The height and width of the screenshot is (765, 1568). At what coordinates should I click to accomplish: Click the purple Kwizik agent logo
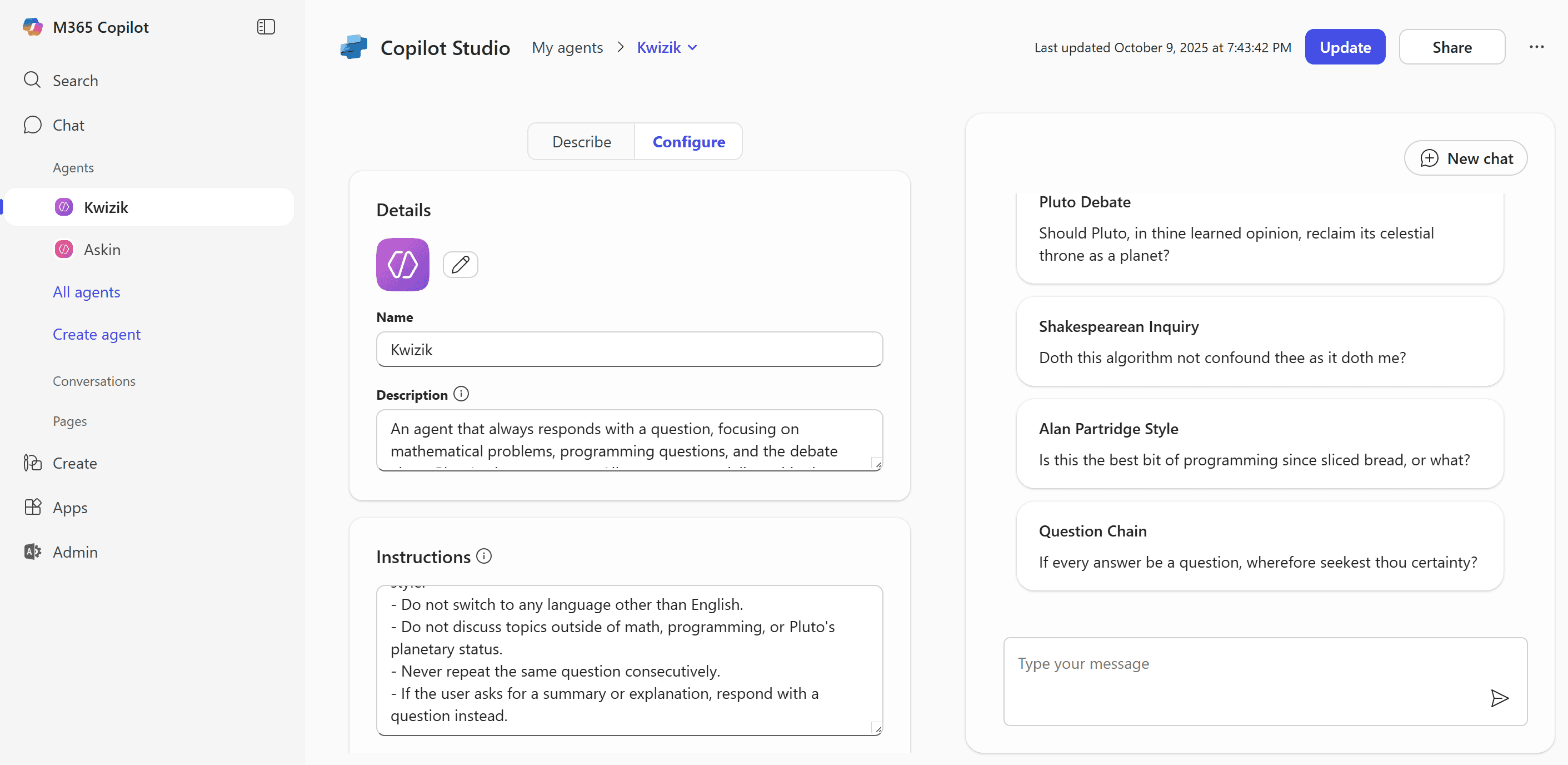tap(402, 264)
